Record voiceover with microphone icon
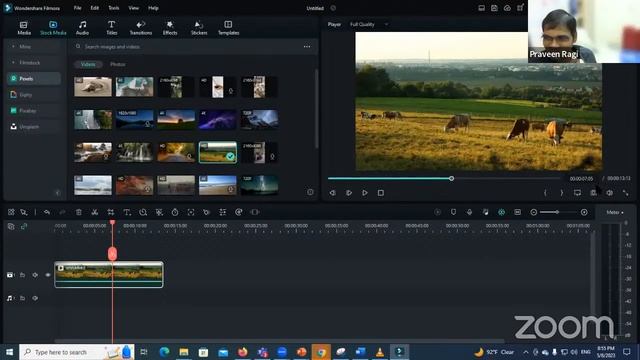 [469, 212]
